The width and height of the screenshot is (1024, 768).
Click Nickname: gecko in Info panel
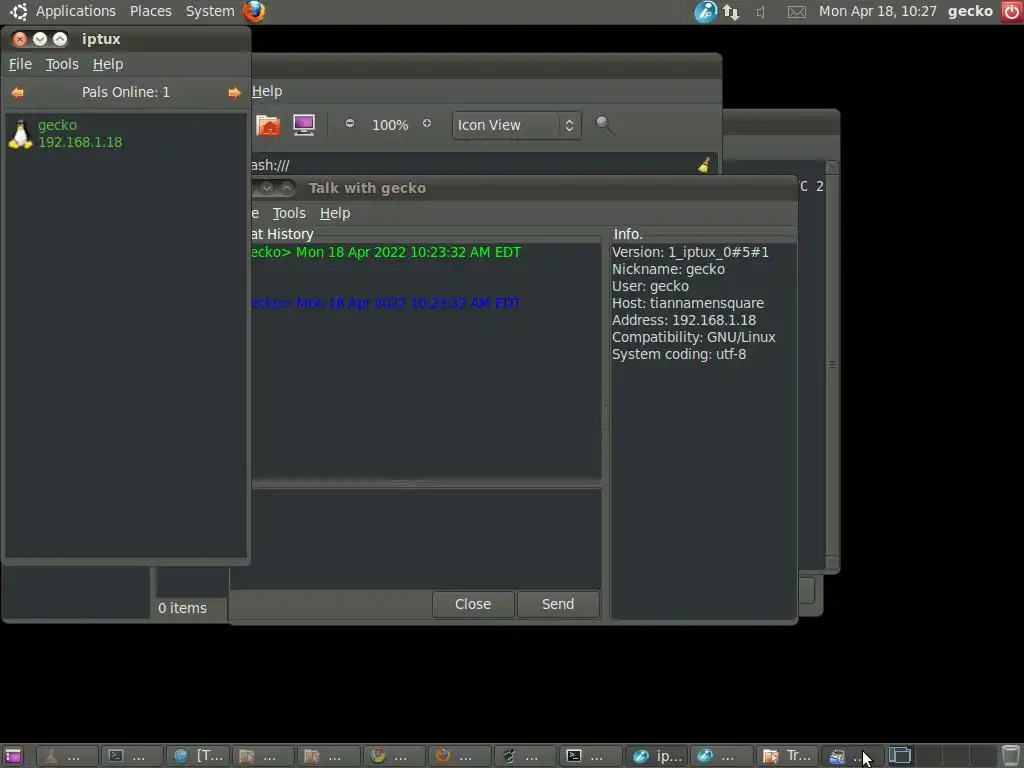[668, 269]
